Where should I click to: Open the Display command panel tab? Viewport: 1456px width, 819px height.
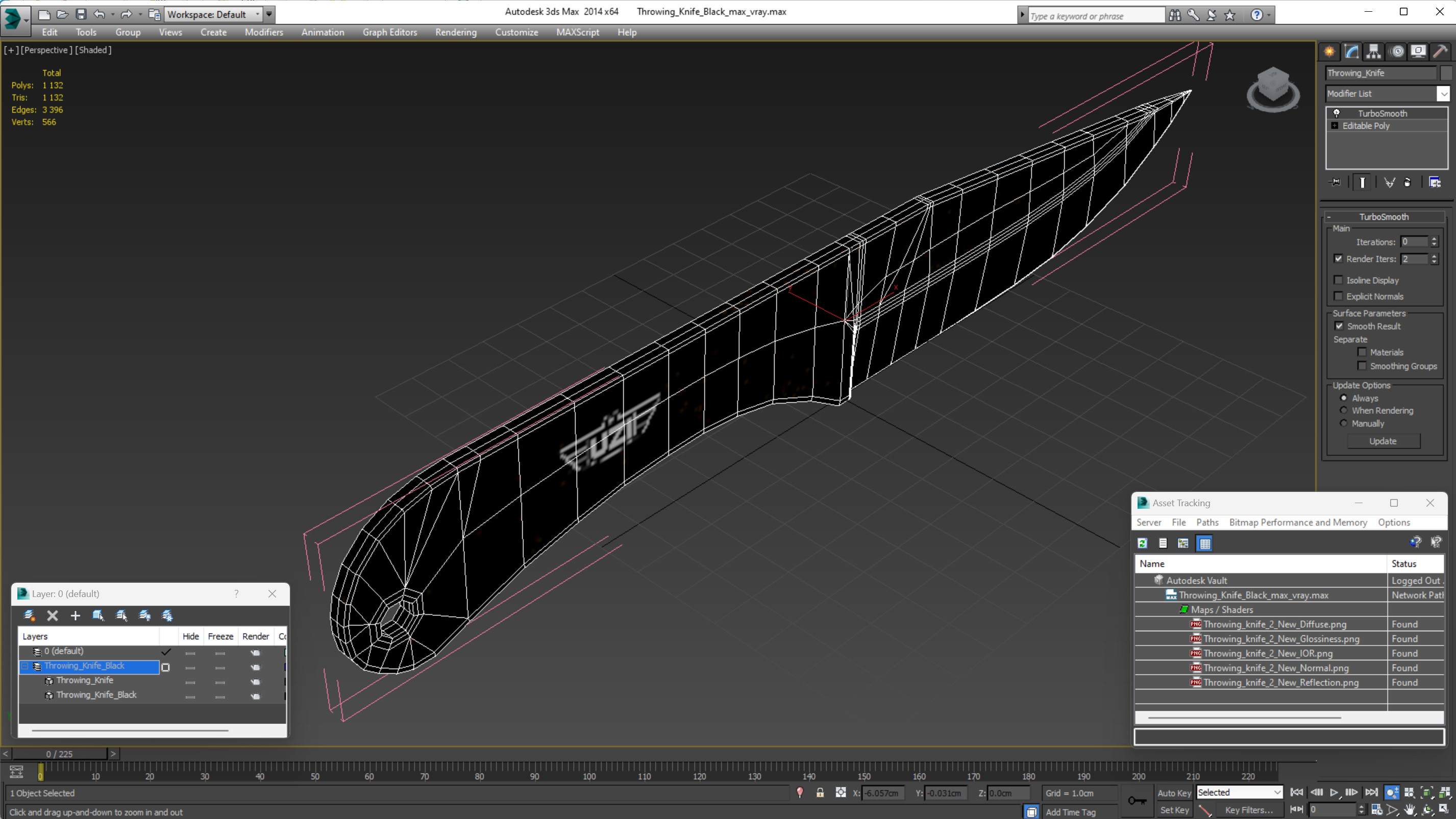(x=1418, y=52)
